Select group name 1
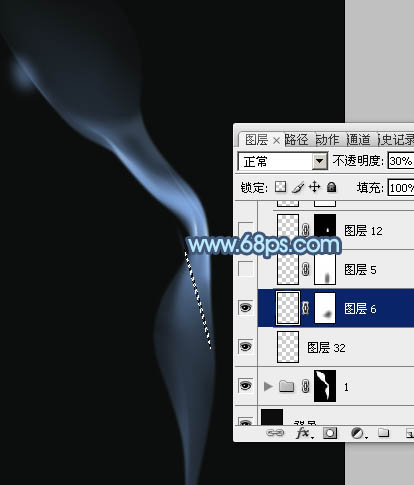414x485 pixels. tap(346, 387)
